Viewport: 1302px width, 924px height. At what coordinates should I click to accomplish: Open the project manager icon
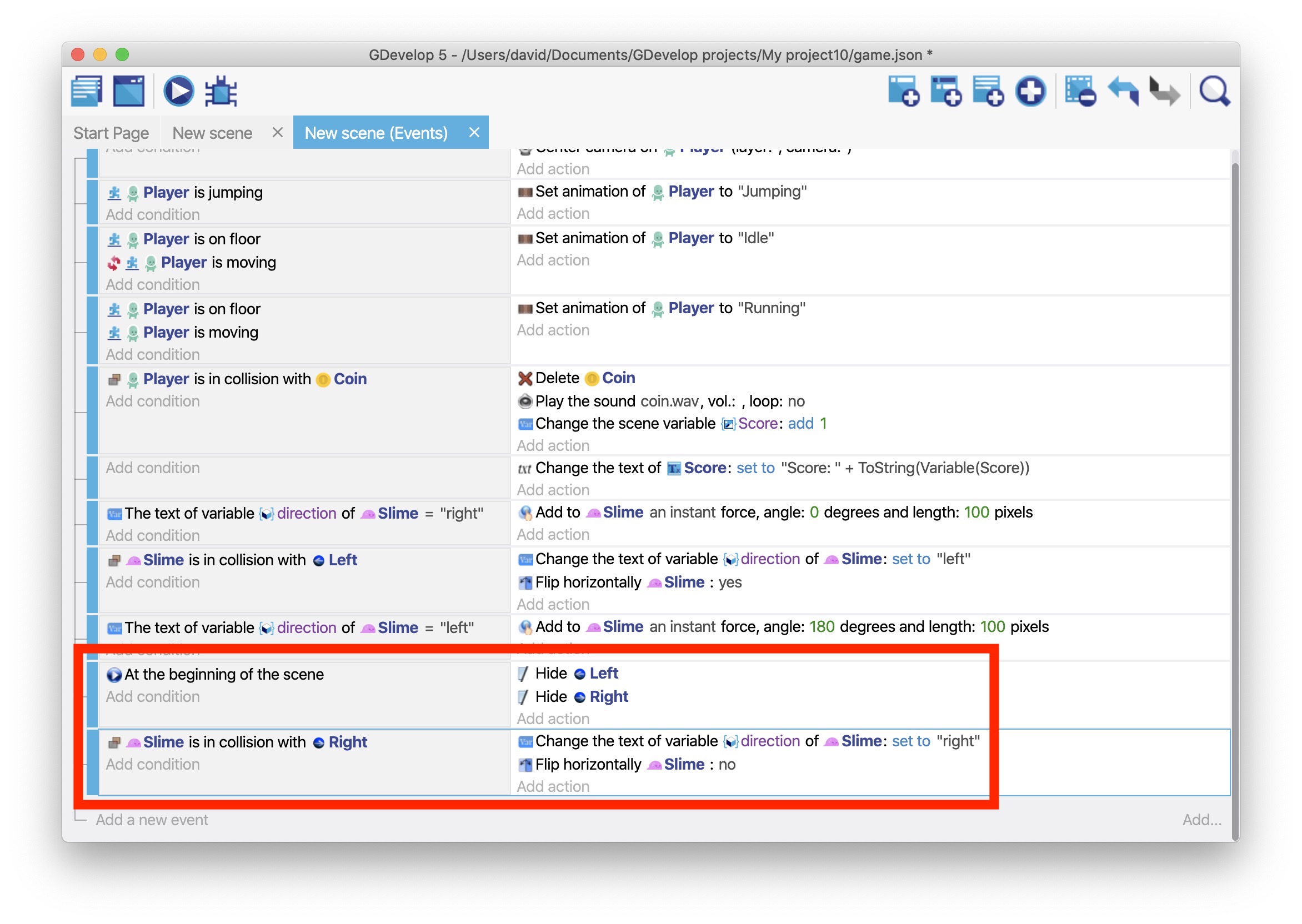point(87,91)
